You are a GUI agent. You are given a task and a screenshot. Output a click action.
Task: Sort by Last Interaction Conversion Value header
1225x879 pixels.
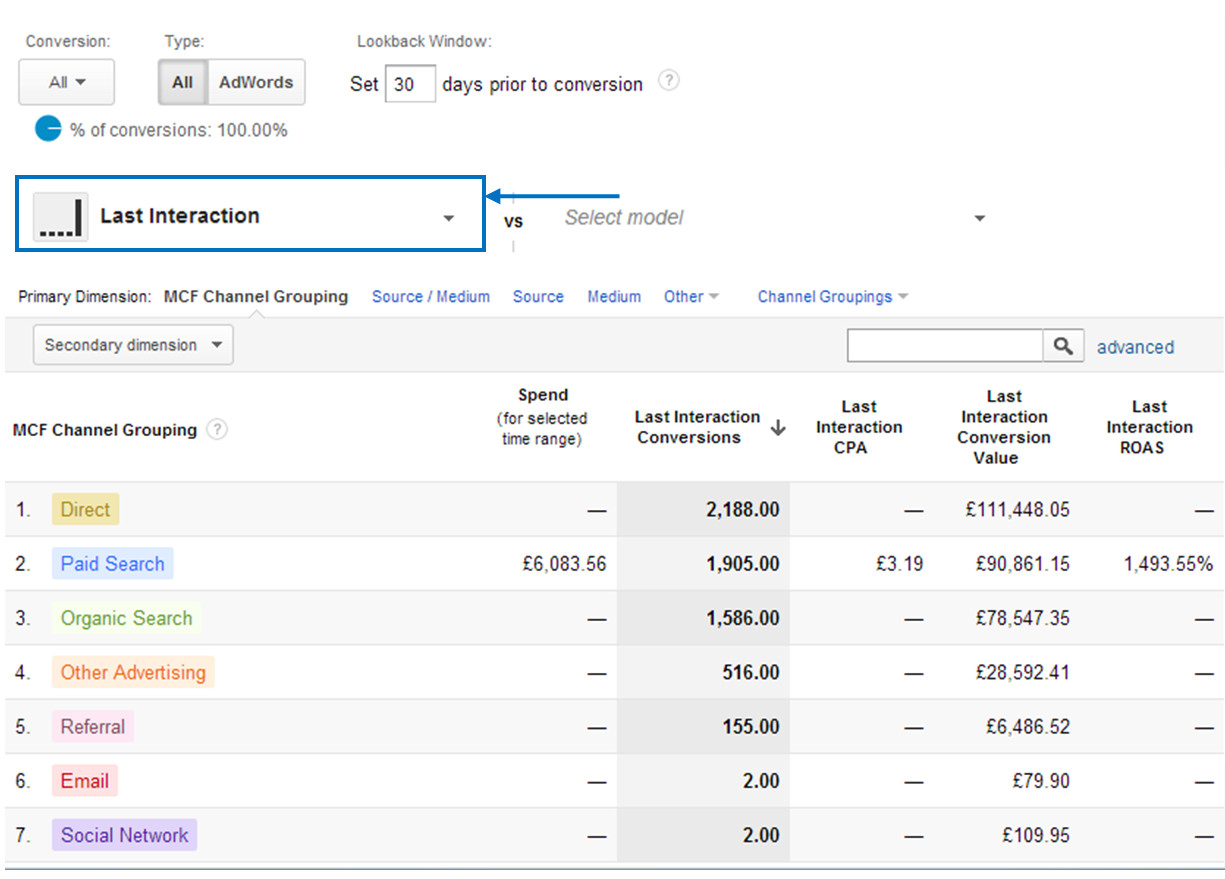tap(1004, 427)
